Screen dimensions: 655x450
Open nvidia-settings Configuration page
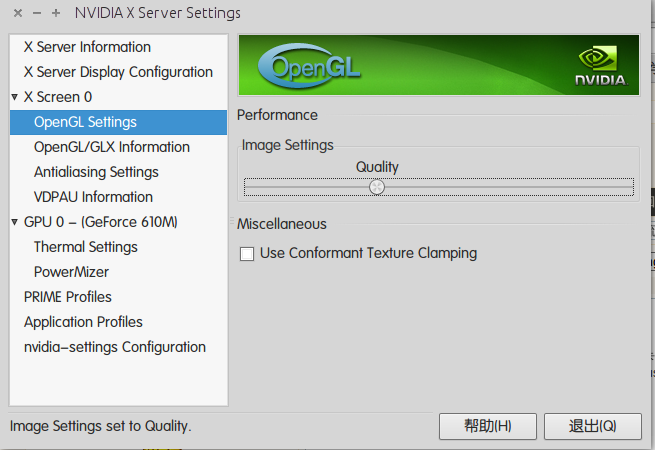(115, 347)
